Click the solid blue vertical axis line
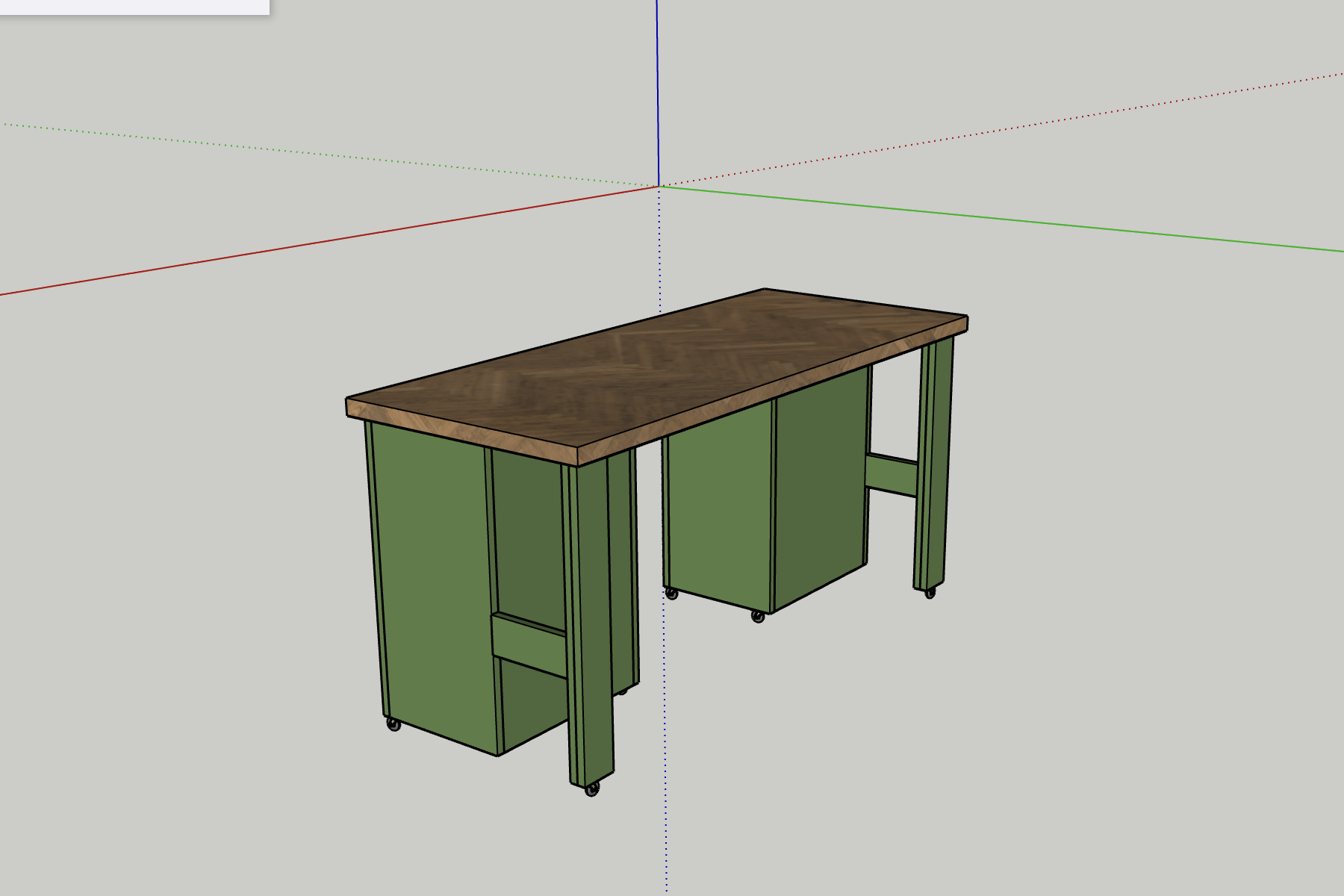The width and height of the screenshot is (1344, 896). [658, 93]
